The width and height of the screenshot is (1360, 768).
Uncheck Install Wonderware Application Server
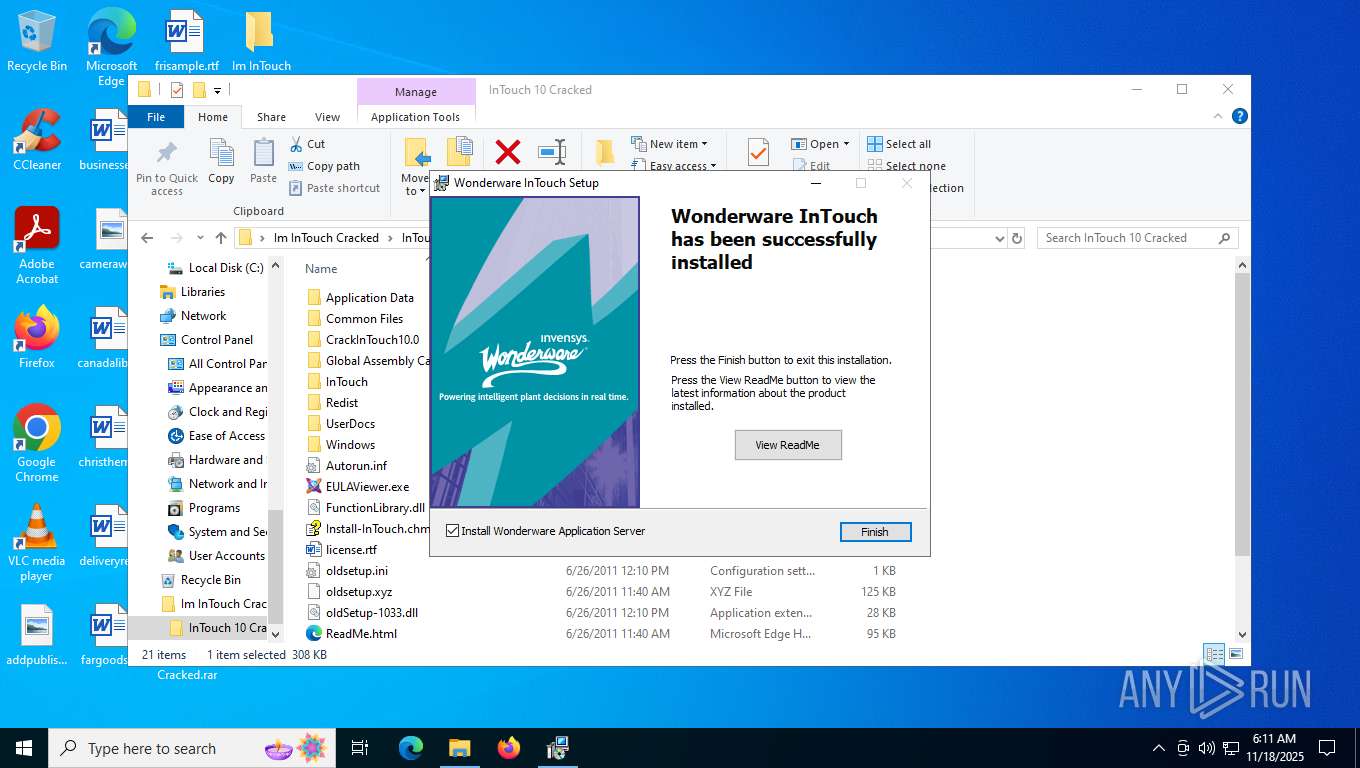tap(453, 531)
